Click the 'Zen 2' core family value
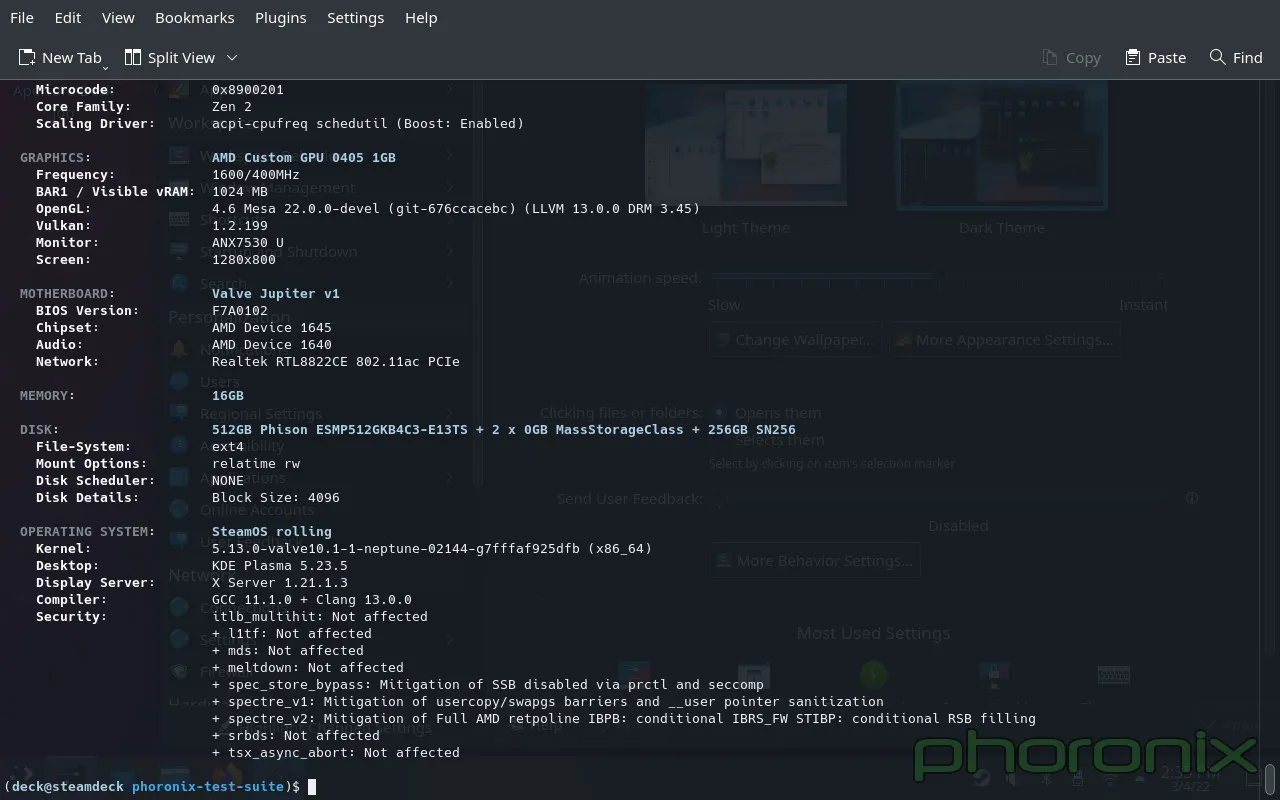This screenshot has height=800, width=1280. point(232,107)
